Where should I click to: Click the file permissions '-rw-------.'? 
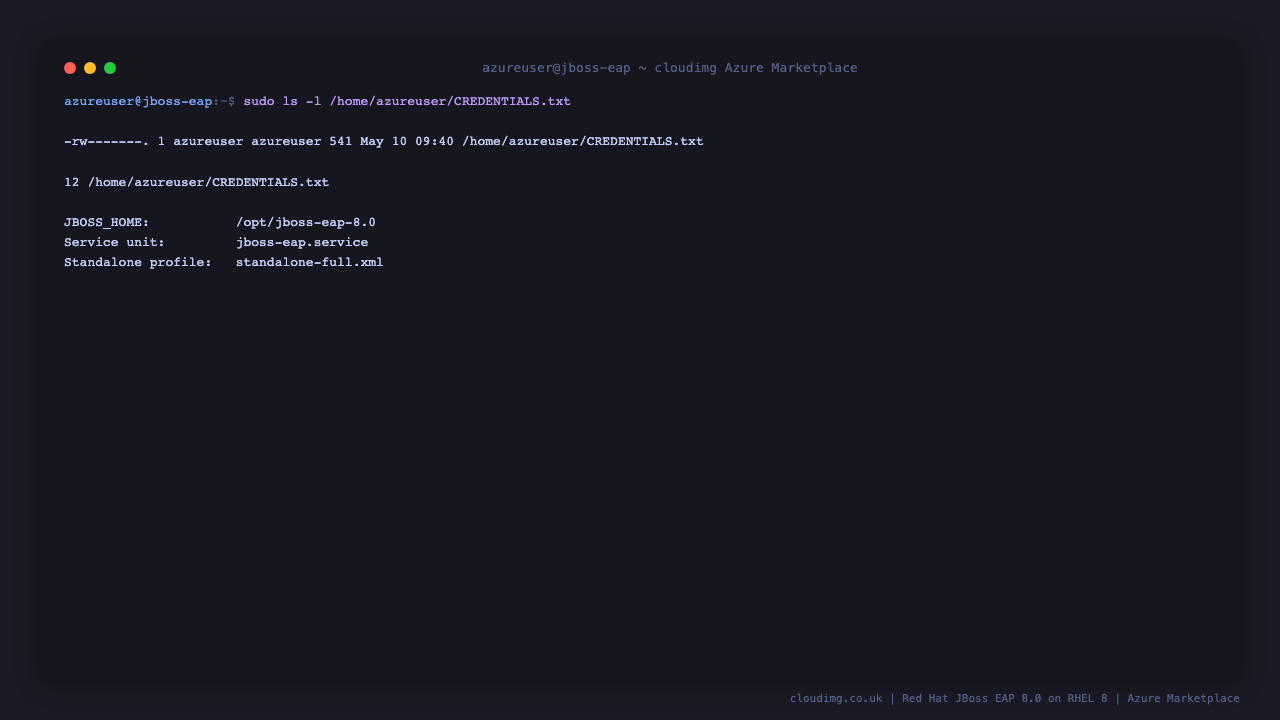point(107,141)
